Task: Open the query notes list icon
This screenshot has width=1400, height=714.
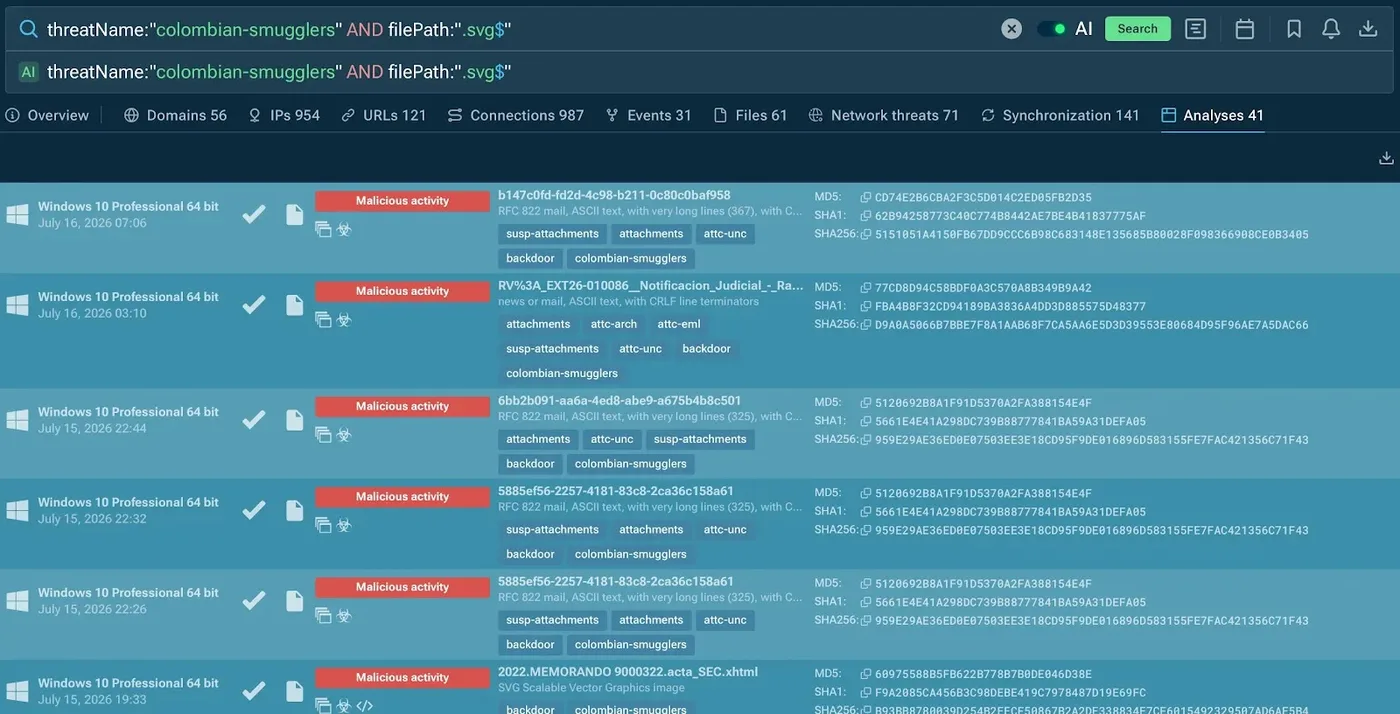Action: pos(1195,29)
